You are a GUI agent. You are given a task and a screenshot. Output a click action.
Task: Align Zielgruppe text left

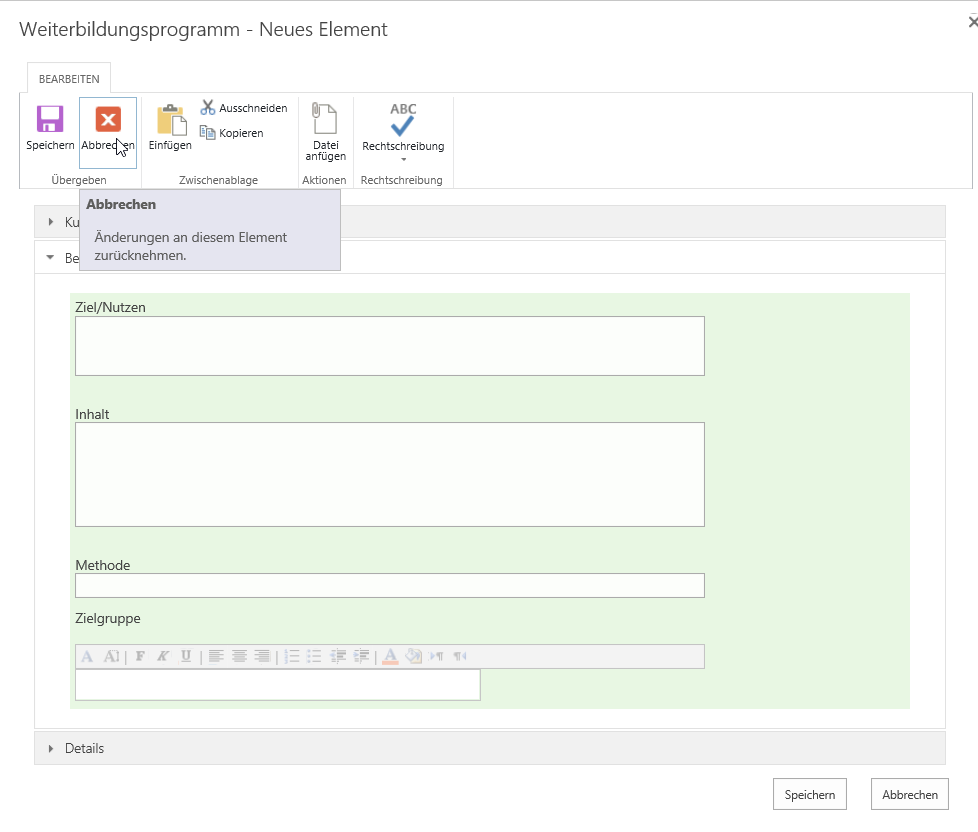click(216, 656)
